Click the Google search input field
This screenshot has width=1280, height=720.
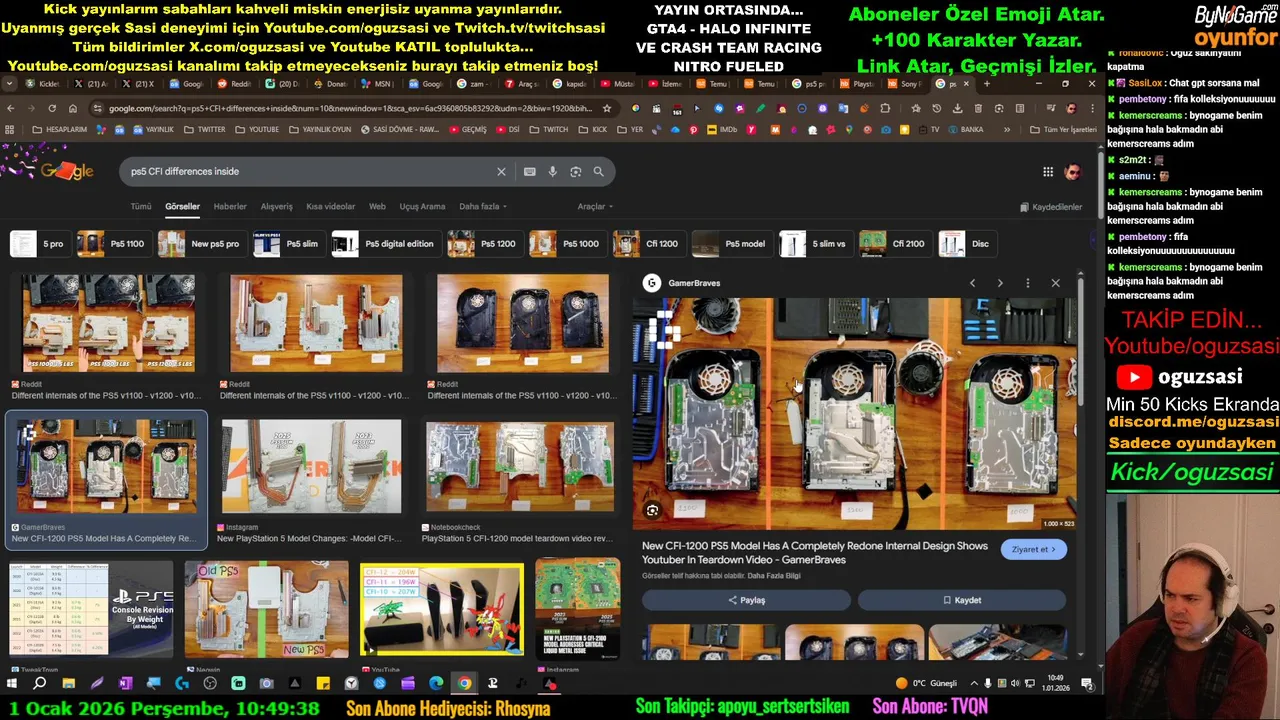(x=310, y=172)
